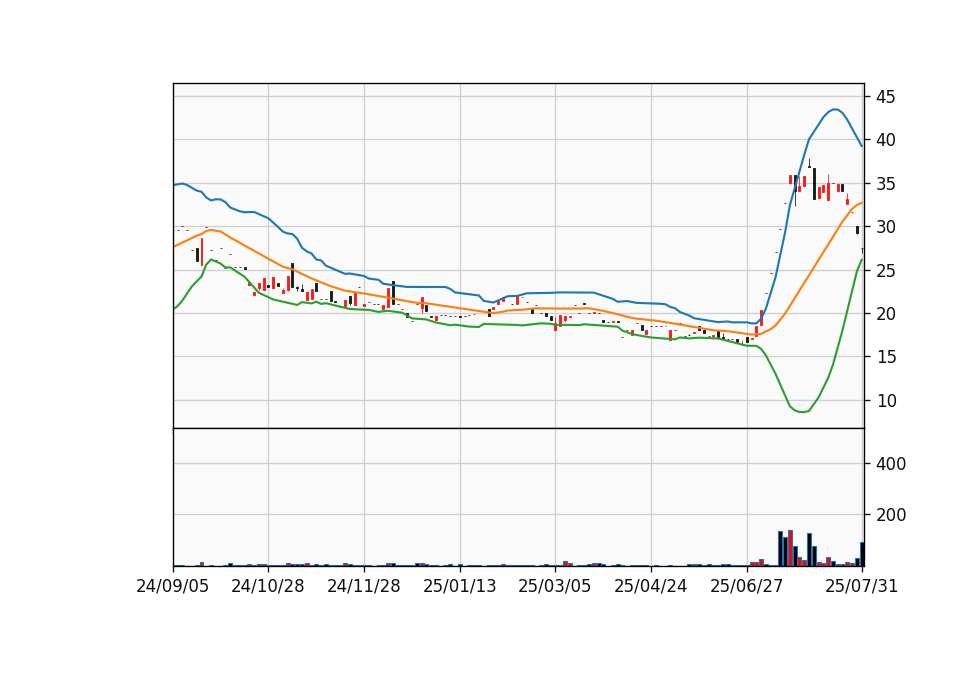Click the volume axis value 400
This screenshot has width=960, height=690.
(891, 464)
